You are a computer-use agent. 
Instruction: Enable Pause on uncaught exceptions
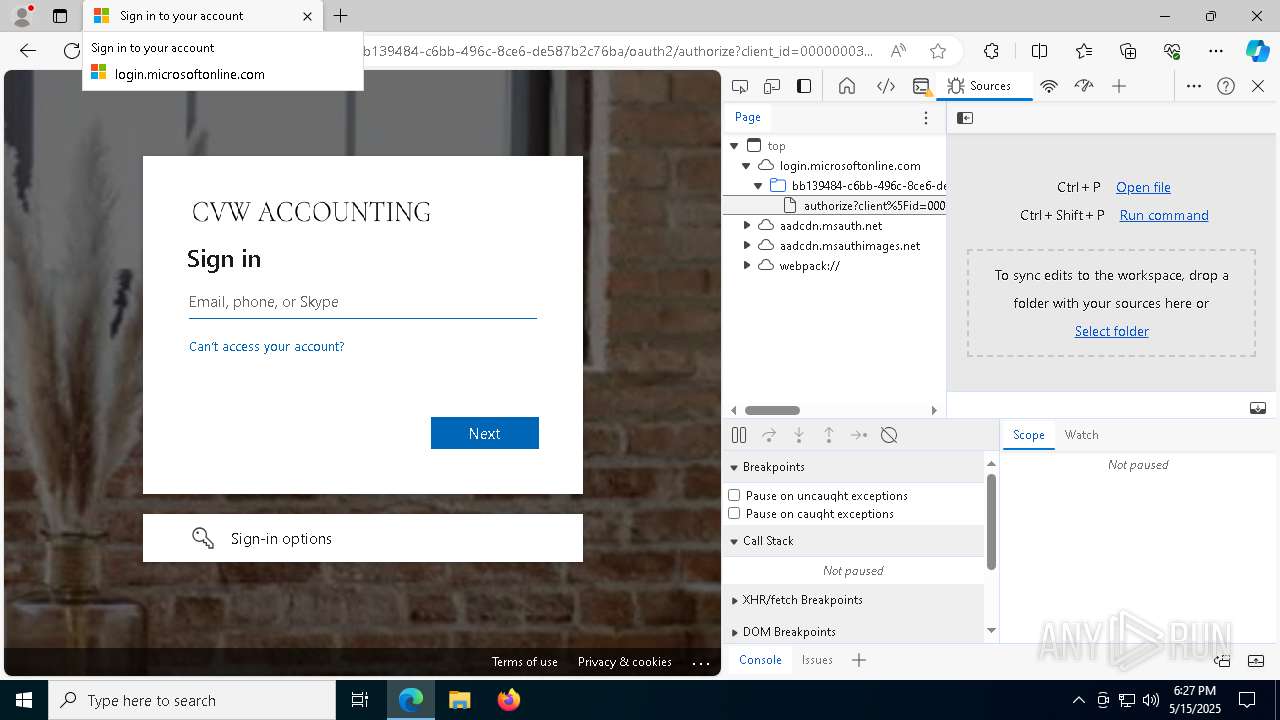pos(734,495)
